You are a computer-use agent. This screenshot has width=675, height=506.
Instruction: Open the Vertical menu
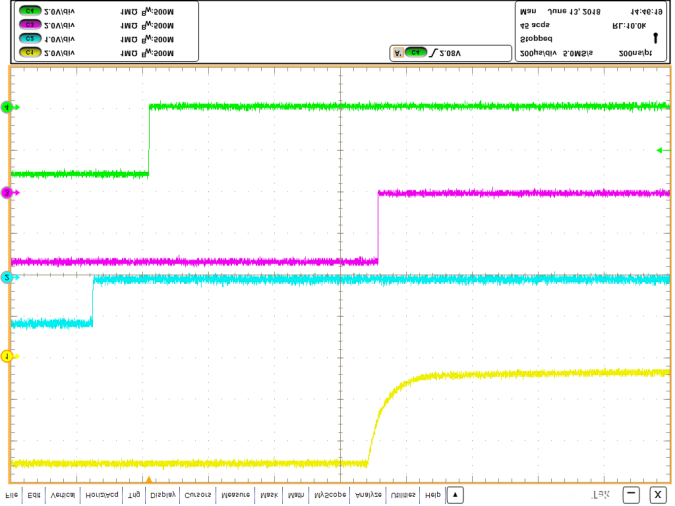coord(63,495)
